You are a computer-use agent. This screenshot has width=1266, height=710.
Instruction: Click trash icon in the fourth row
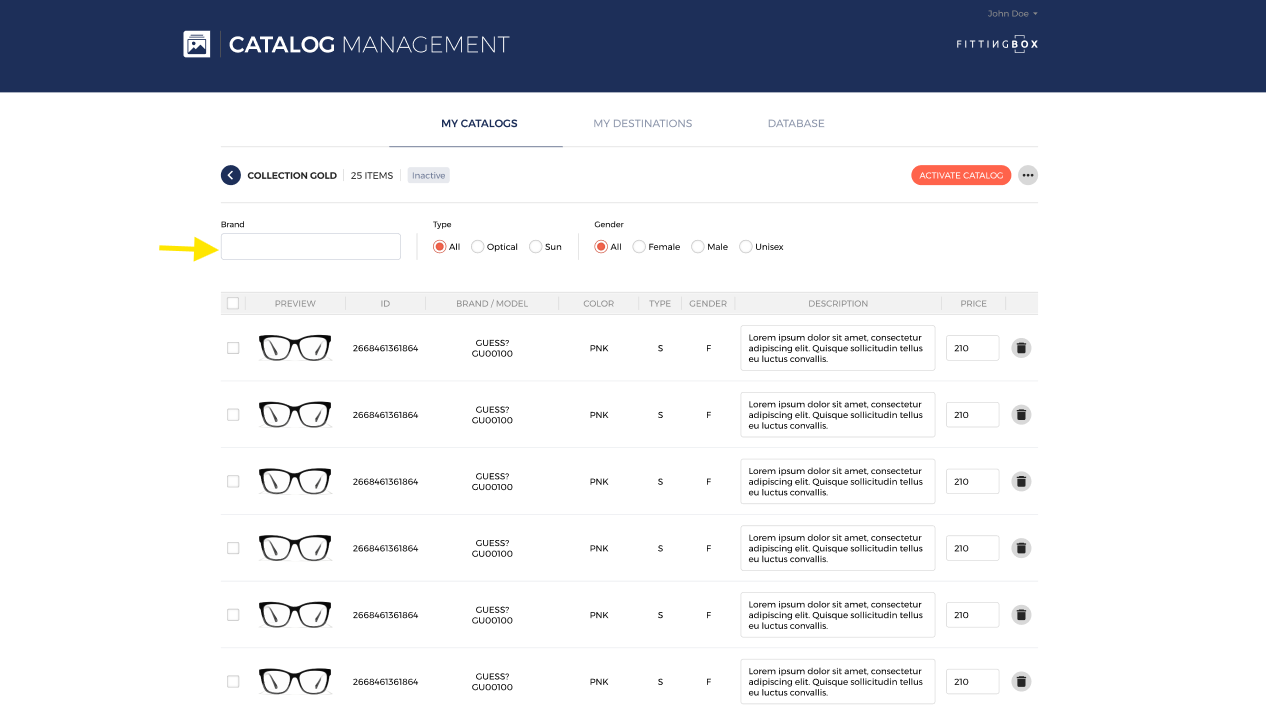pos(1021,548)
